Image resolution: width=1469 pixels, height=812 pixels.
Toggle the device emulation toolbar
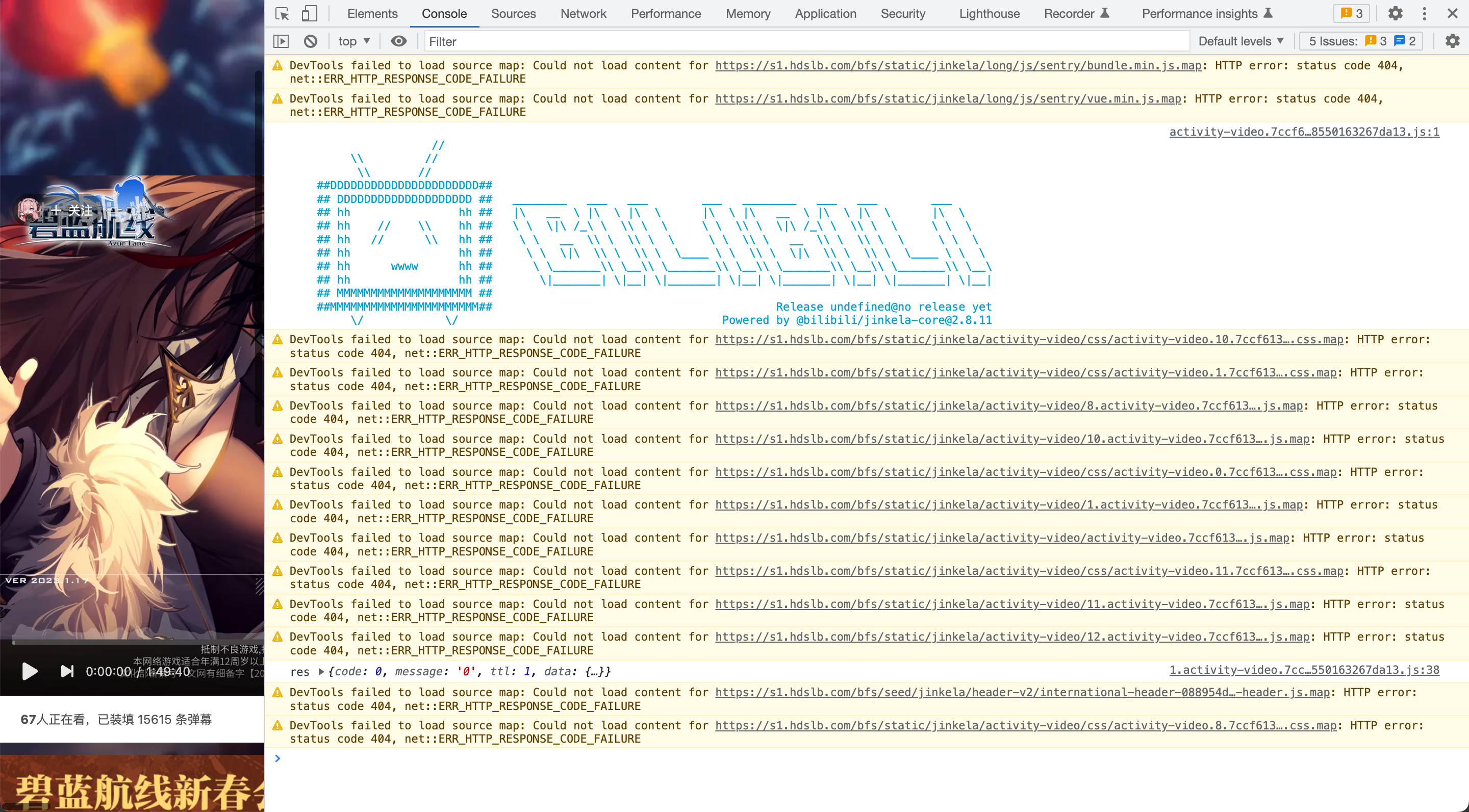[310, 13]
